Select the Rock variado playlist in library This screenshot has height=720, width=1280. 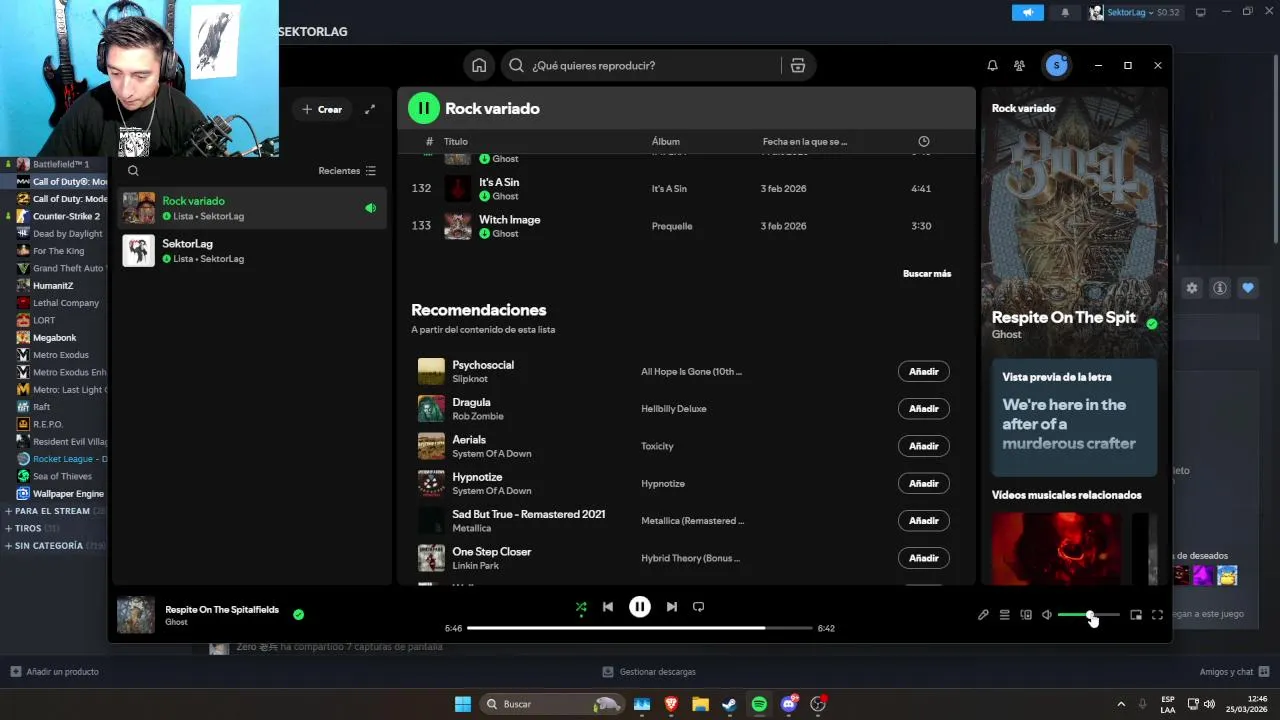coord(250,208)
